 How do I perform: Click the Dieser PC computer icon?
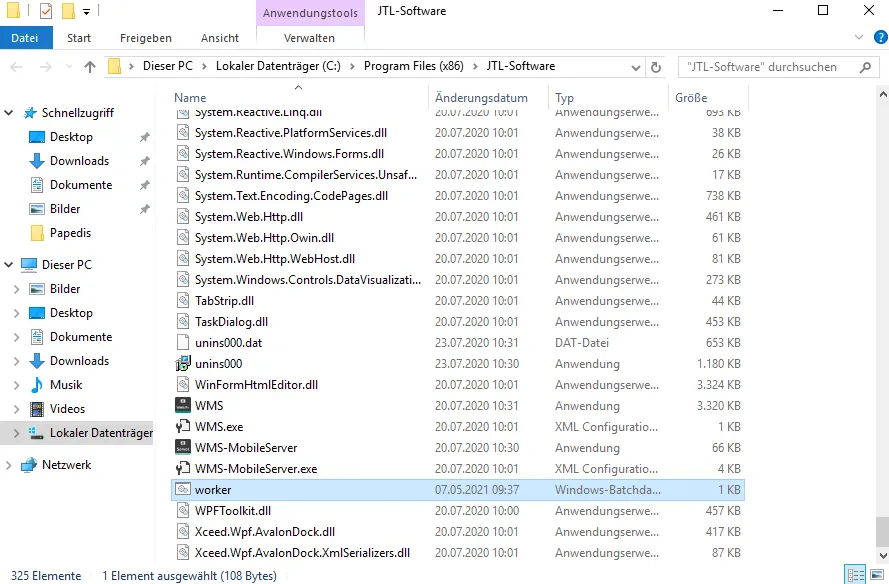[29, 264]
